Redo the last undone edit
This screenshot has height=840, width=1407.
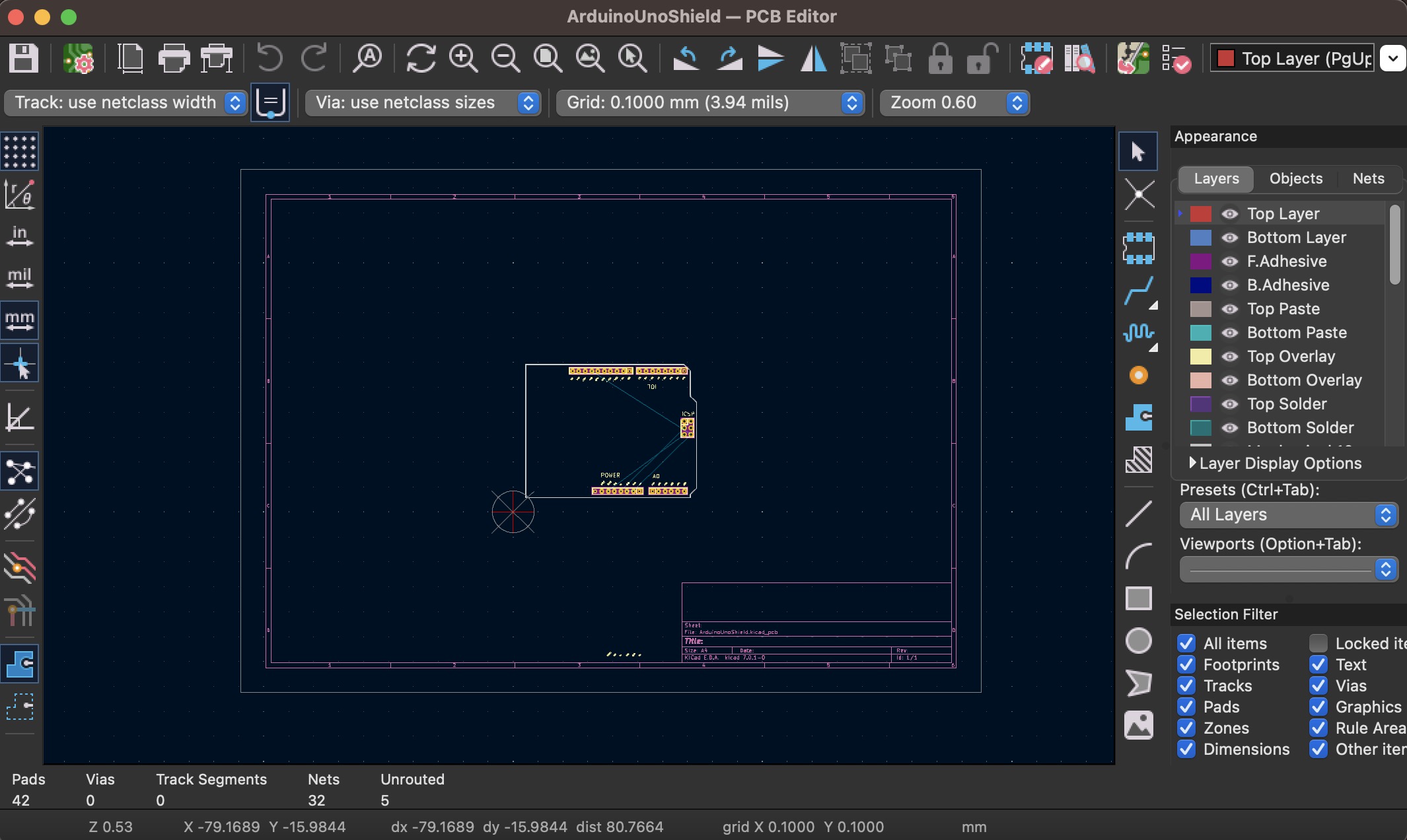pos(314,59)
